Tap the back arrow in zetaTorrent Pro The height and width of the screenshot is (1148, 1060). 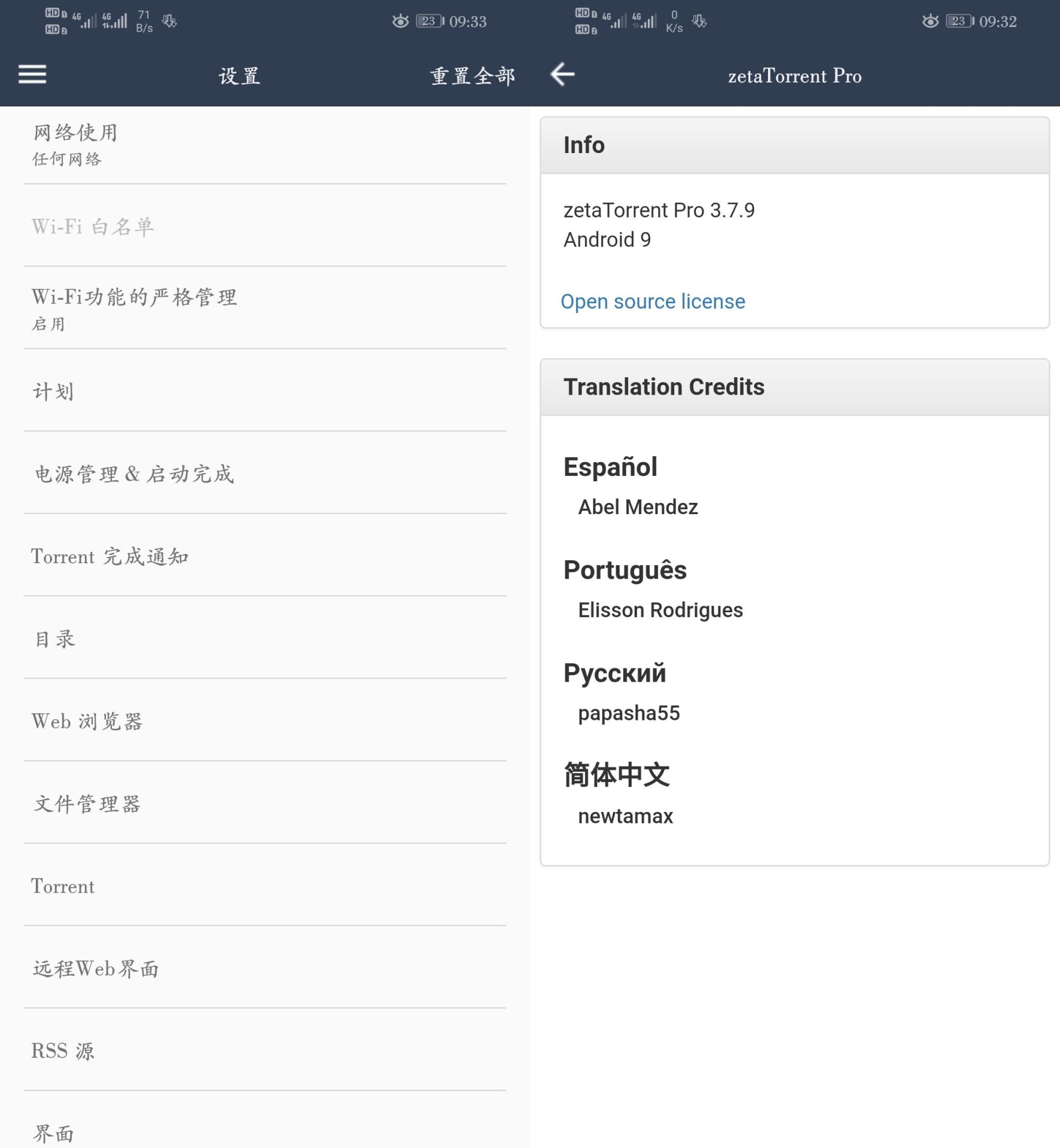(x=562, y=75)
